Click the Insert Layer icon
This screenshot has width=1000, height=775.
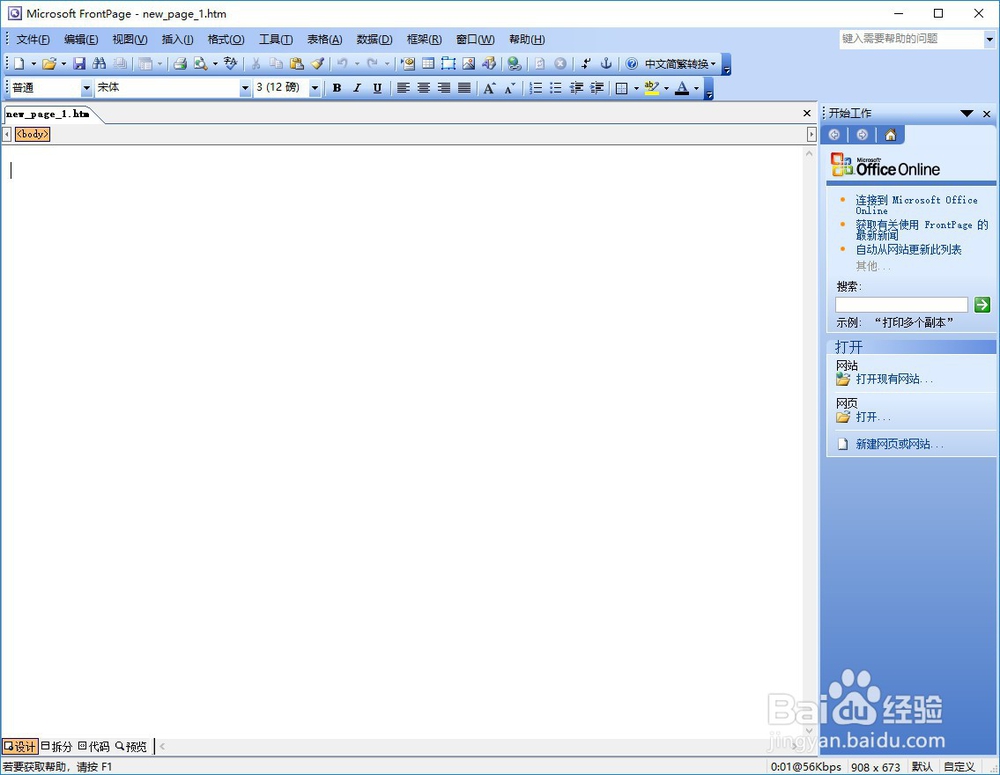coord(448,63)
